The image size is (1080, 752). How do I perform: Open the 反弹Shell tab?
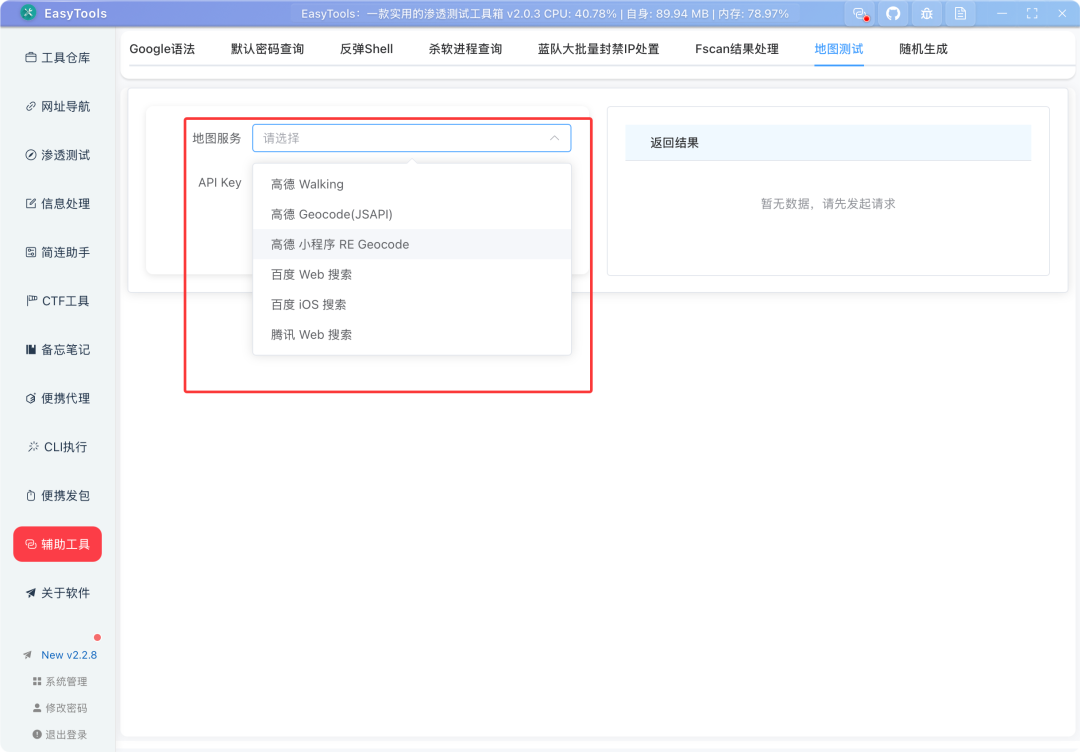click(x=366, y=49)
